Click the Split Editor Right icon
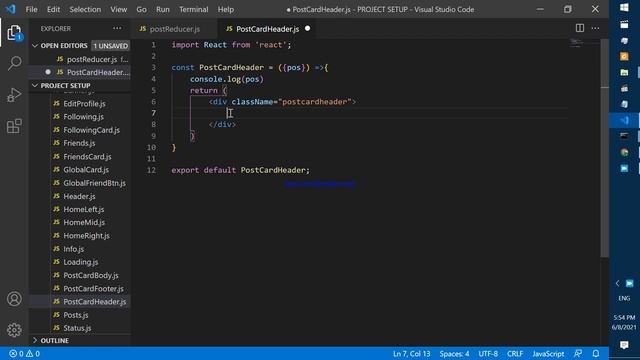The image size is (640, 360). [580, 28]
